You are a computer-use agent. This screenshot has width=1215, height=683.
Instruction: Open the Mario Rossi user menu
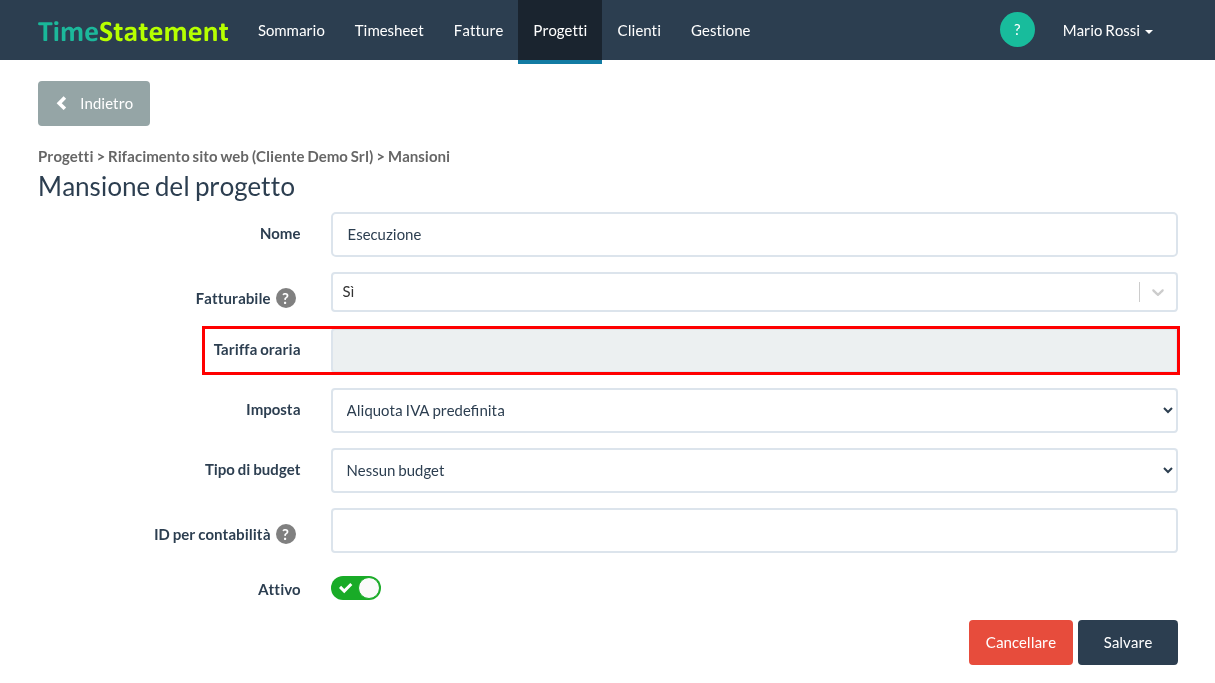pyautogui.click(x=1108, y=31)
